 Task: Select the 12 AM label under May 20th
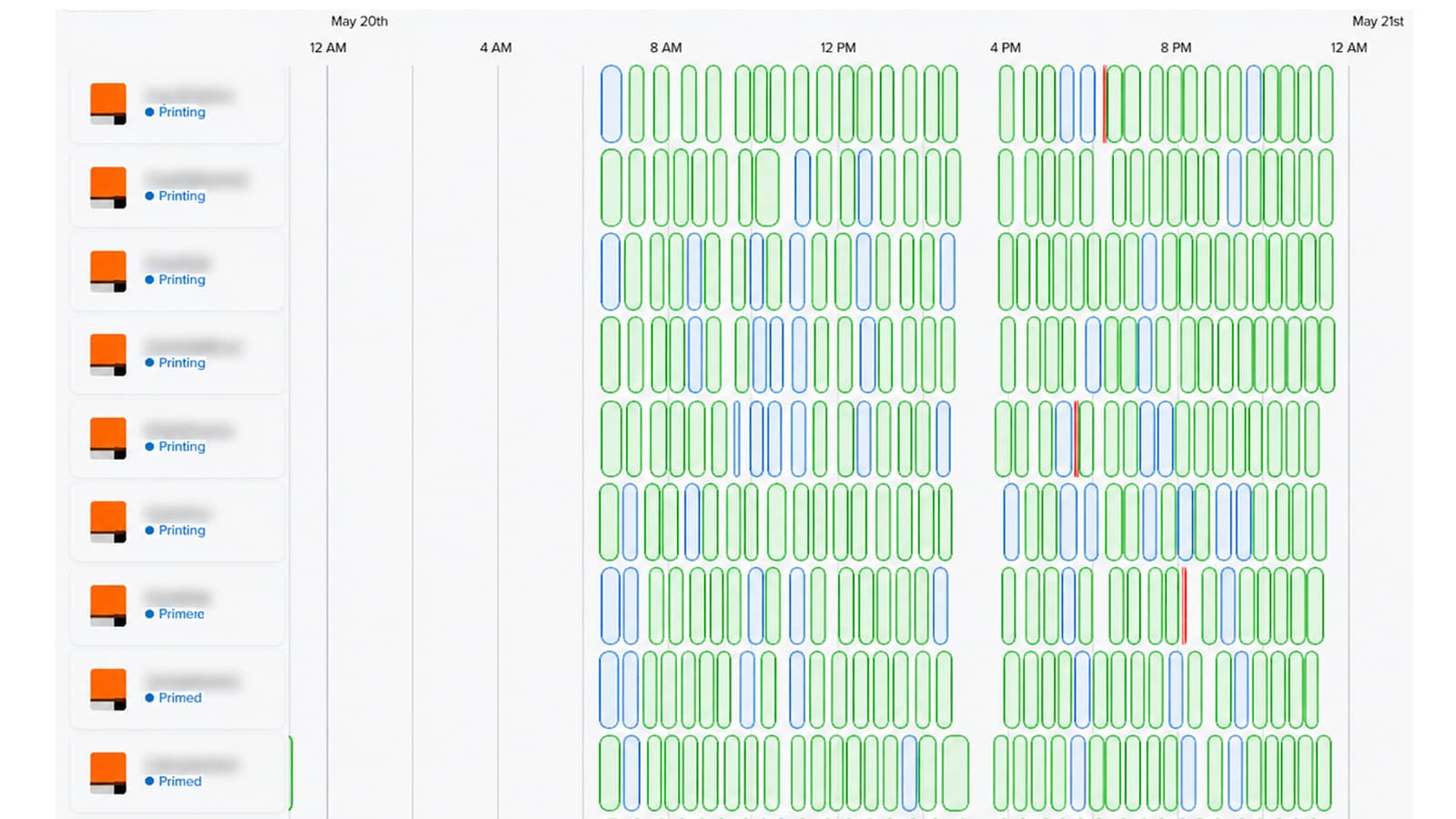328,47
